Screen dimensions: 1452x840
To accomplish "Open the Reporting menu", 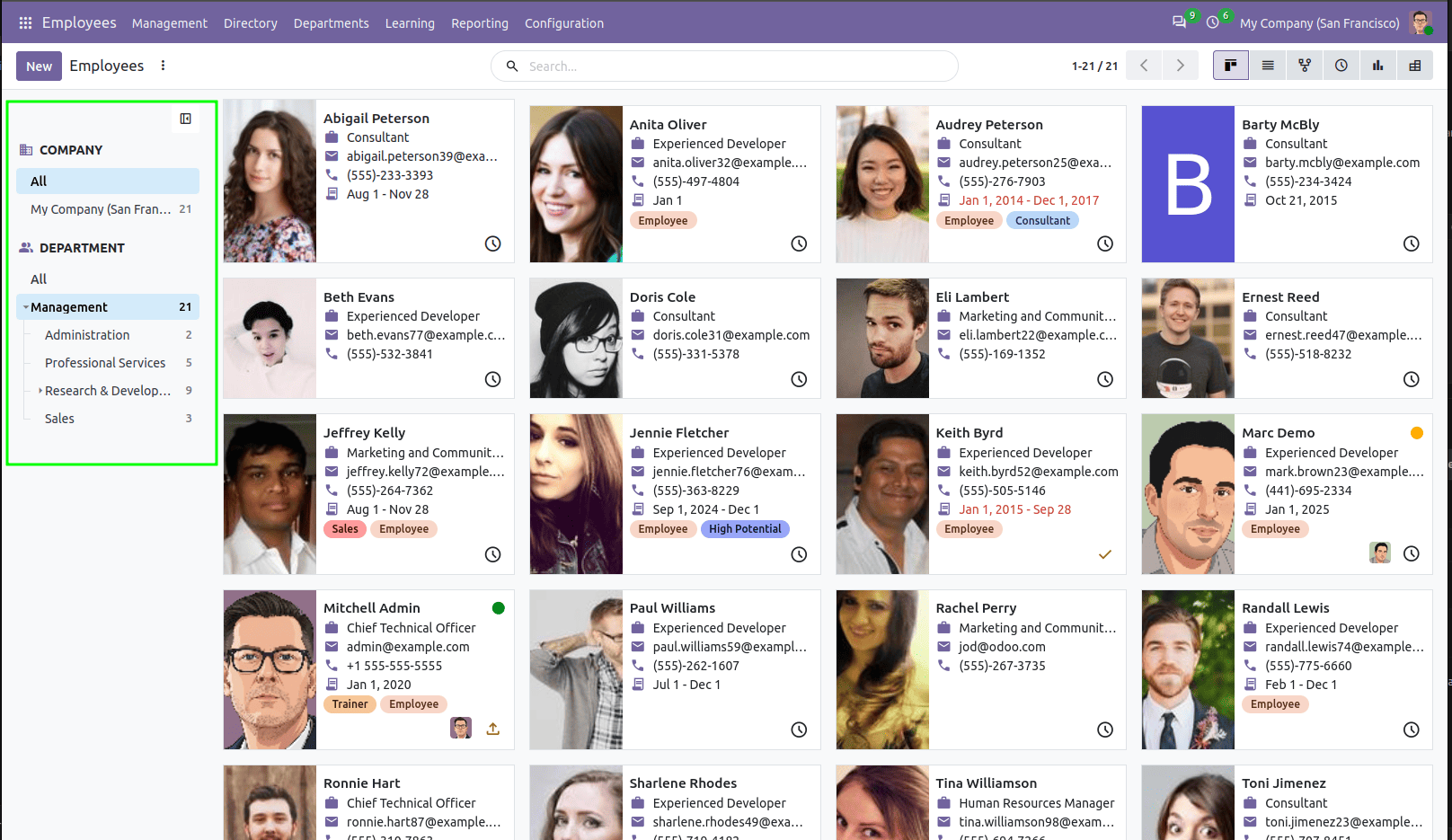I will click(480, 23).
